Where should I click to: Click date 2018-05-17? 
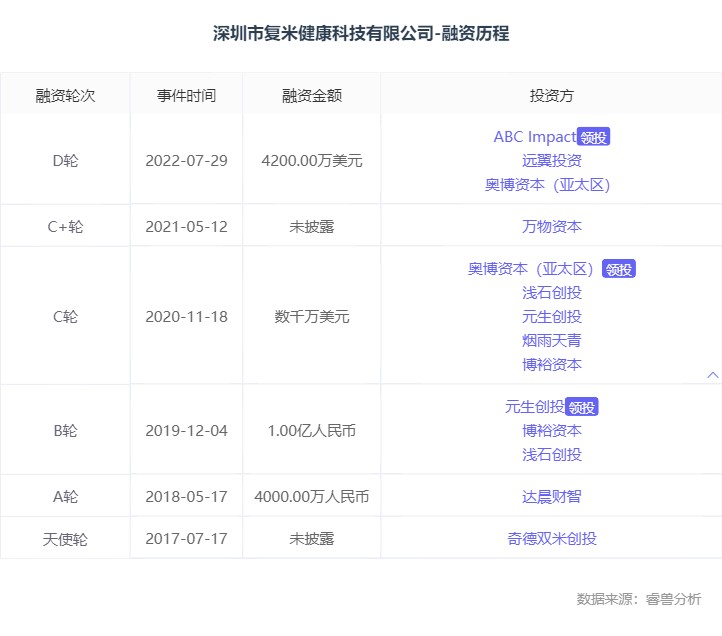click(186, 496)
